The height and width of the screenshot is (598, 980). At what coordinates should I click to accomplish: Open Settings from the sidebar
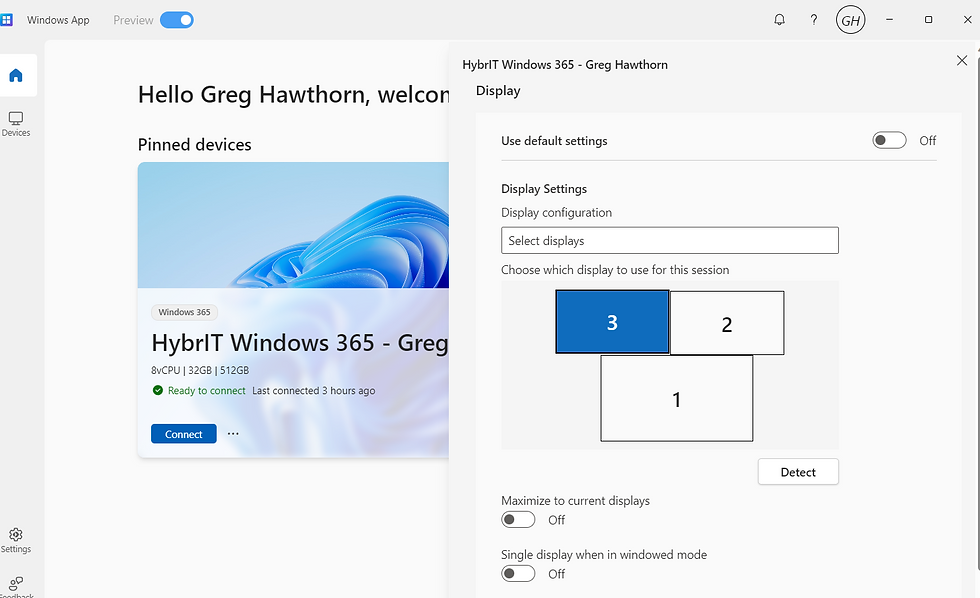tap(16, 541)
